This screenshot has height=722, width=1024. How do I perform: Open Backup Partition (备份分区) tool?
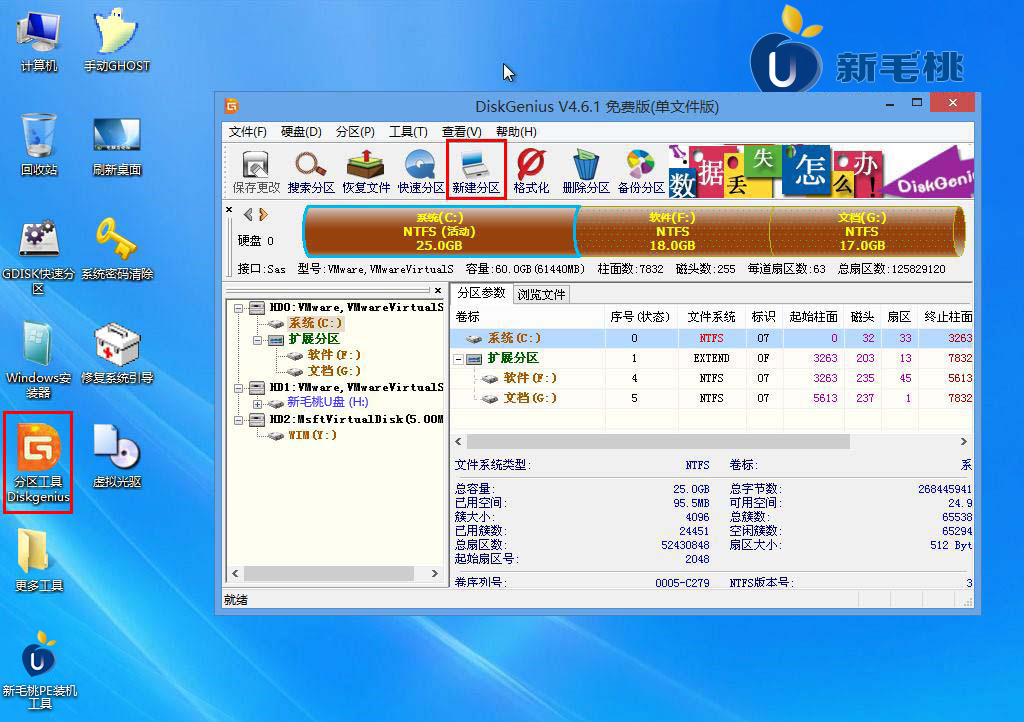click(641, 172)
